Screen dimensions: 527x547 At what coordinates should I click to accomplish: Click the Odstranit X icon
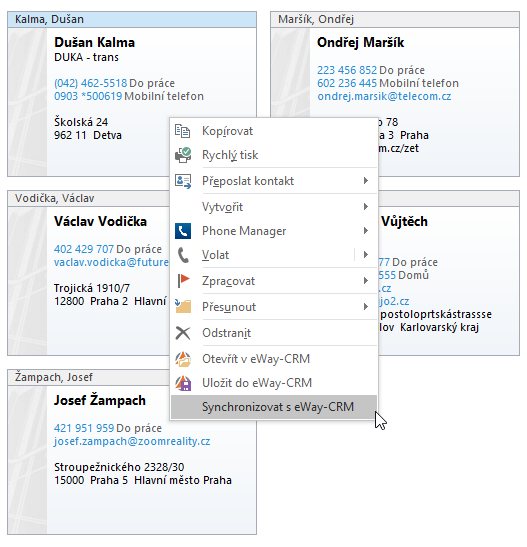coord(183,333)
